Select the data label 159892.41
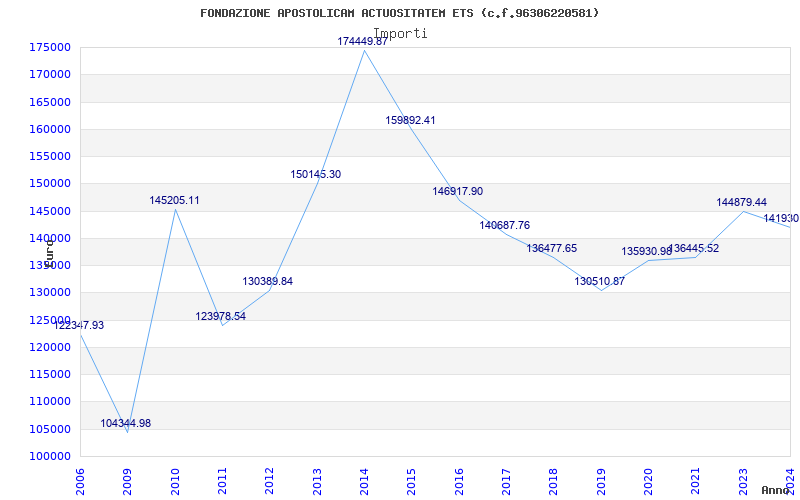 (410, 120)
